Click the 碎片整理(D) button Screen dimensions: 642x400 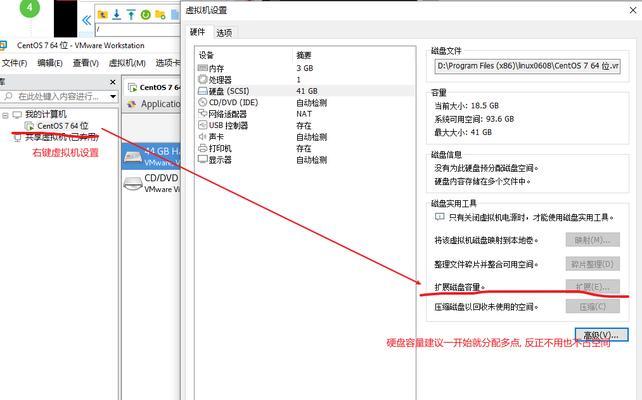click(592, 264)
